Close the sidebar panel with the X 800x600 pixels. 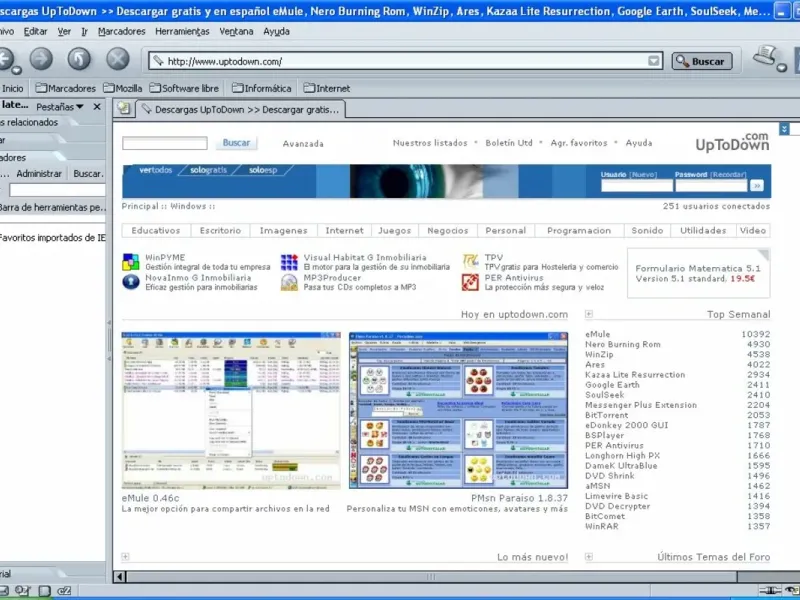(x=97, y=106)
